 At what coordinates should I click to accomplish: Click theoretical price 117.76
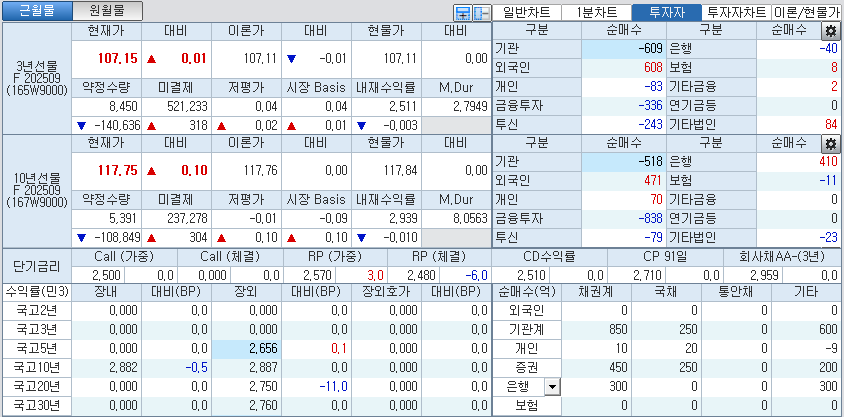pyautogui.click(x=261, y=171)
